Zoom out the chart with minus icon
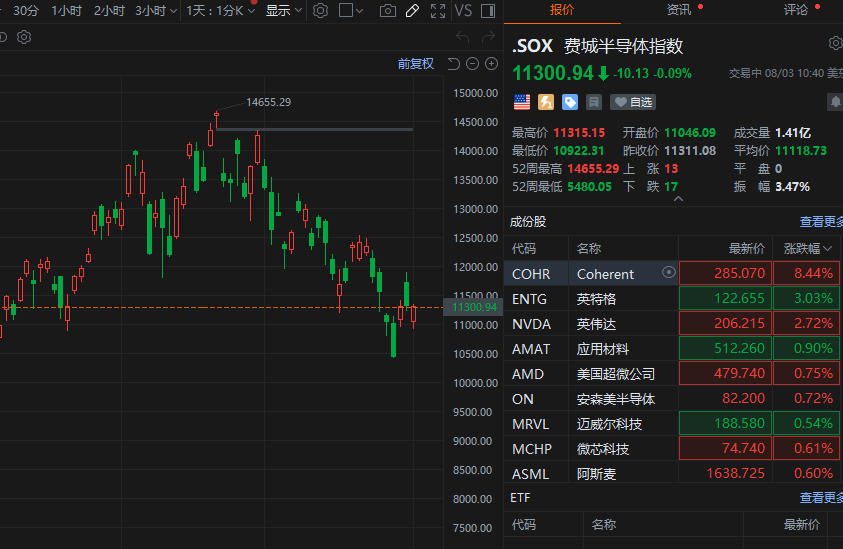 [x=473, y=64]
